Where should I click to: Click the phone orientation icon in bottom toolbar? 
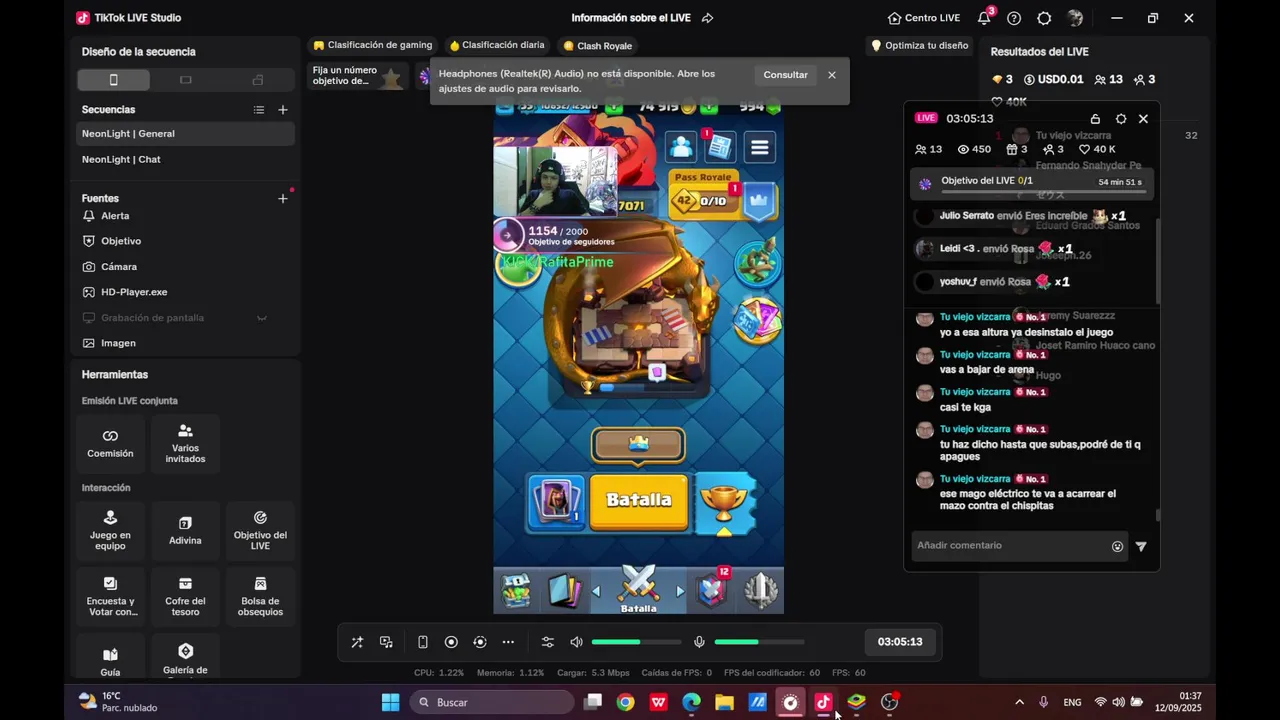[x=423, y=642]
